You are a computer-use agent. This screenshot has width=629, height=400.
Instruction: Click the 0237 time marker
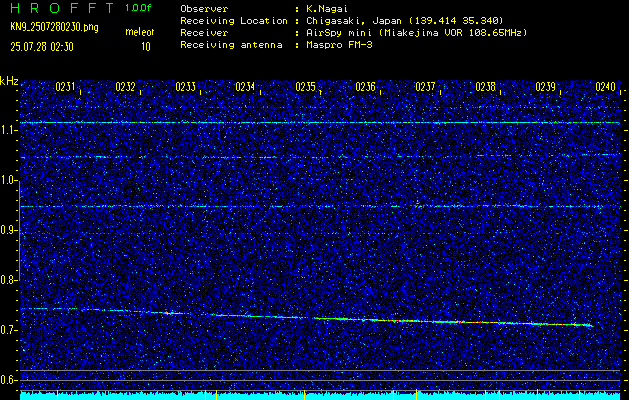(426, 87)
